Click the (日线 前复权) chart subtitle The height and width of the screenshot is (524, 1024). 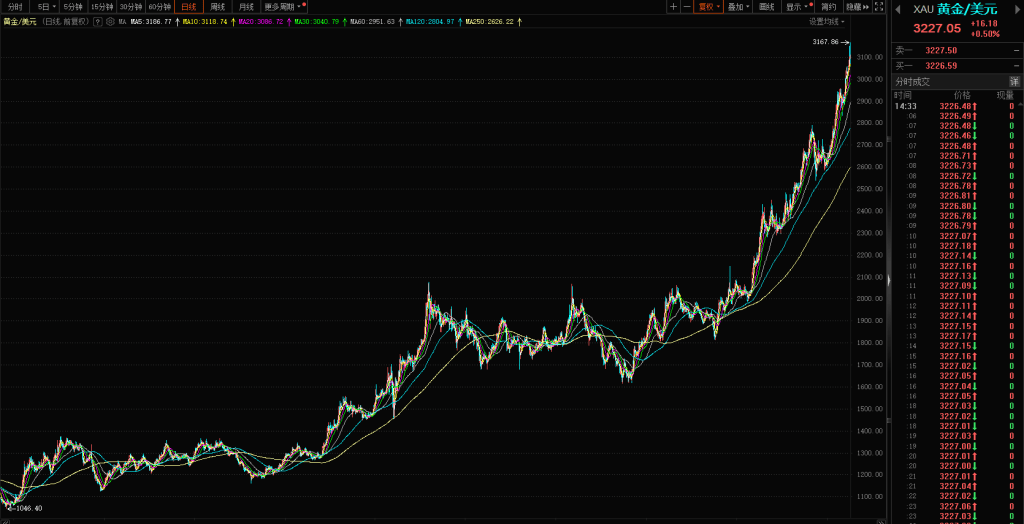(64, 22)
